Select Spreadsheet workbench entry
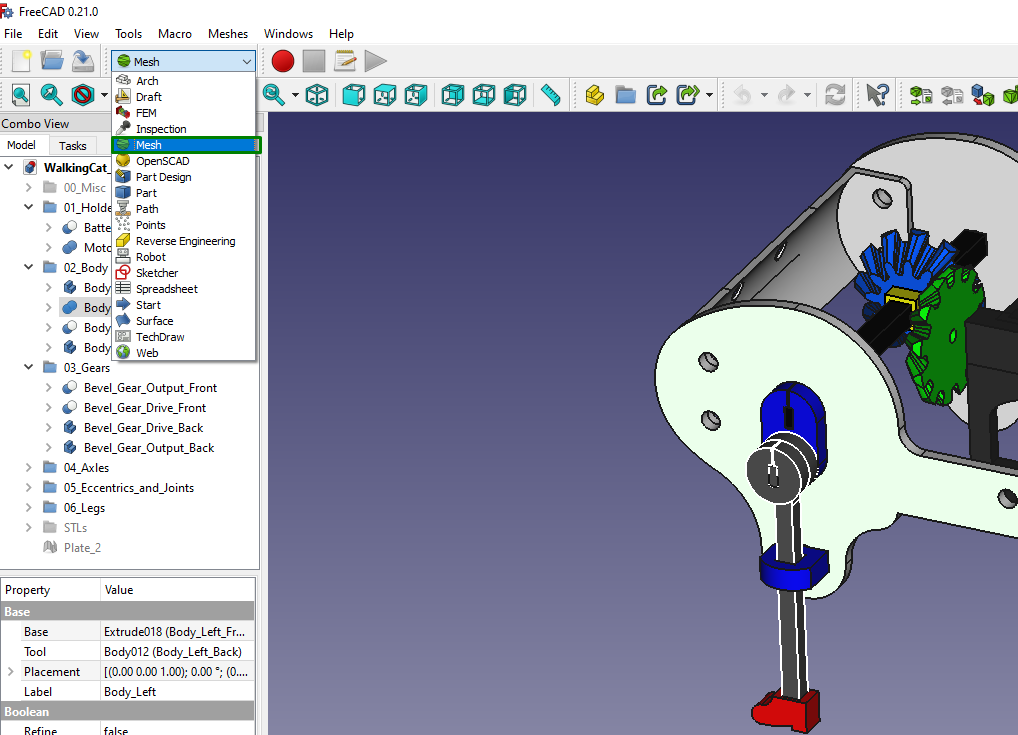 pyautogui.click(x=185, y=289)
